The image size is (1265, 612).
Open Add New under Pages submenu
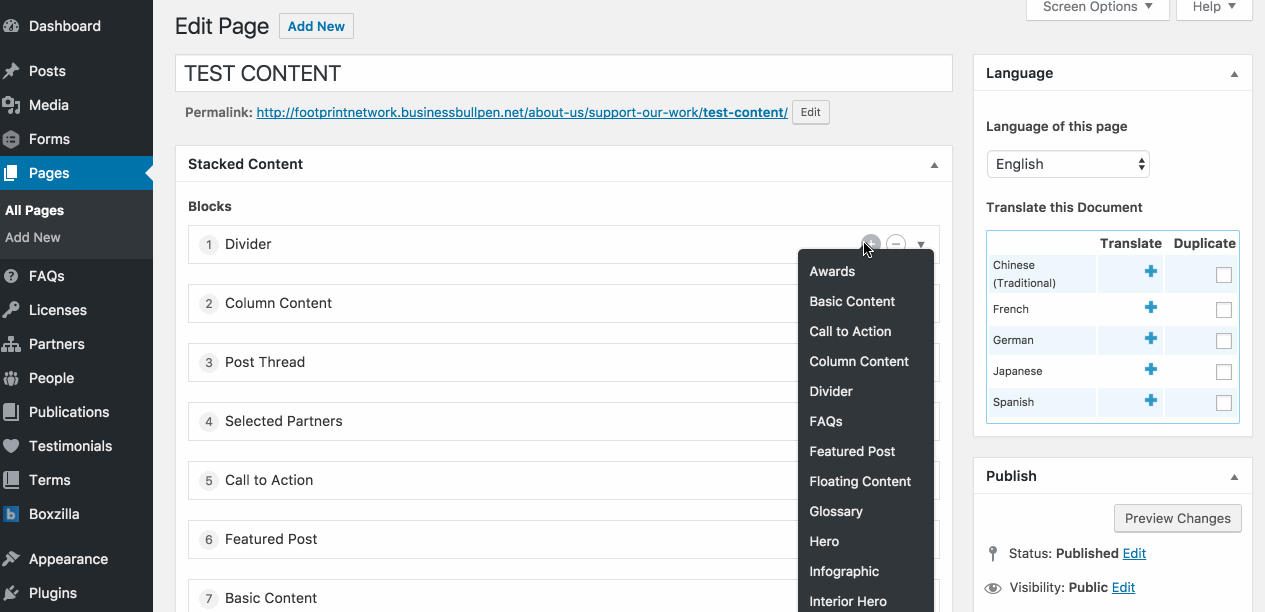coord(33,237)
